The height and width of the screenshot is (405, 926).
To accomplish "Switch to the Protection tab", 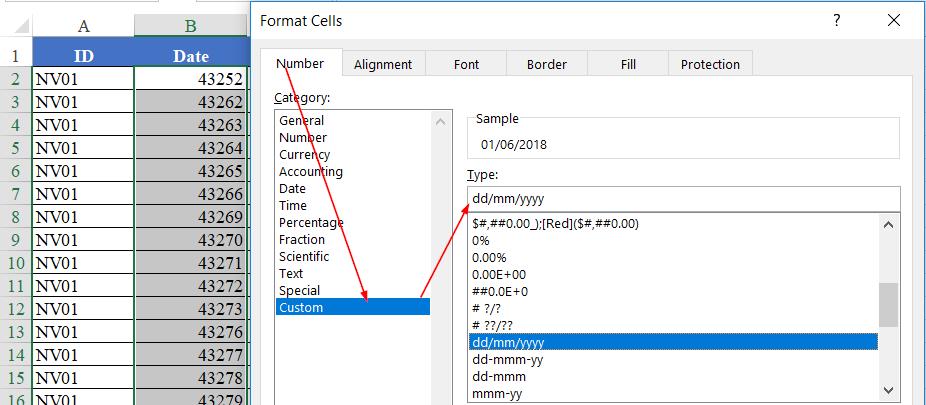I will [710, 64].
